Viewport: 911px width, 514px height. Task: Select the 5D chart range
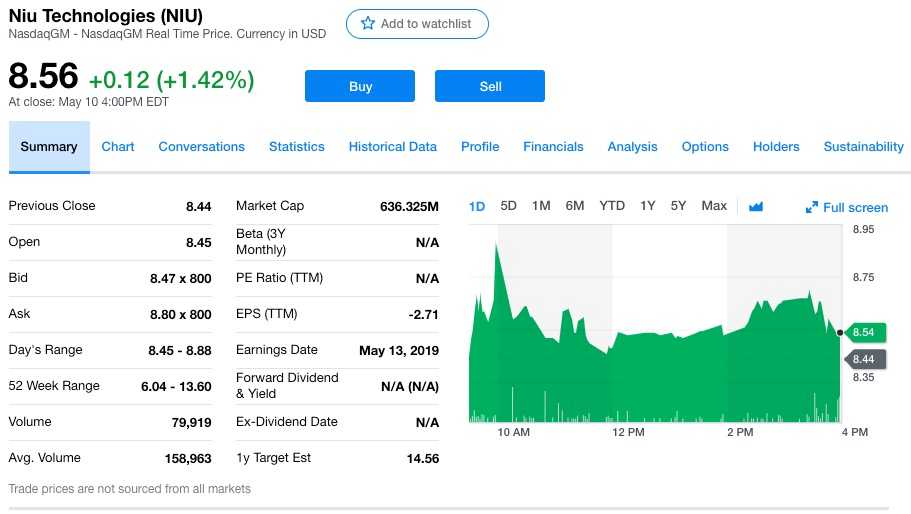coord(508,206)
